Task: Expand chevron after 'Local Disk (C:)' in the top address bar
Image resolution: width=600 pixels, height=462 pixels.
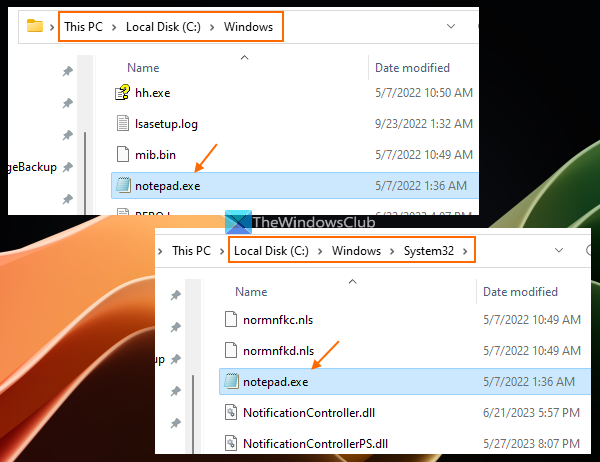Action: tap(212, 27)
